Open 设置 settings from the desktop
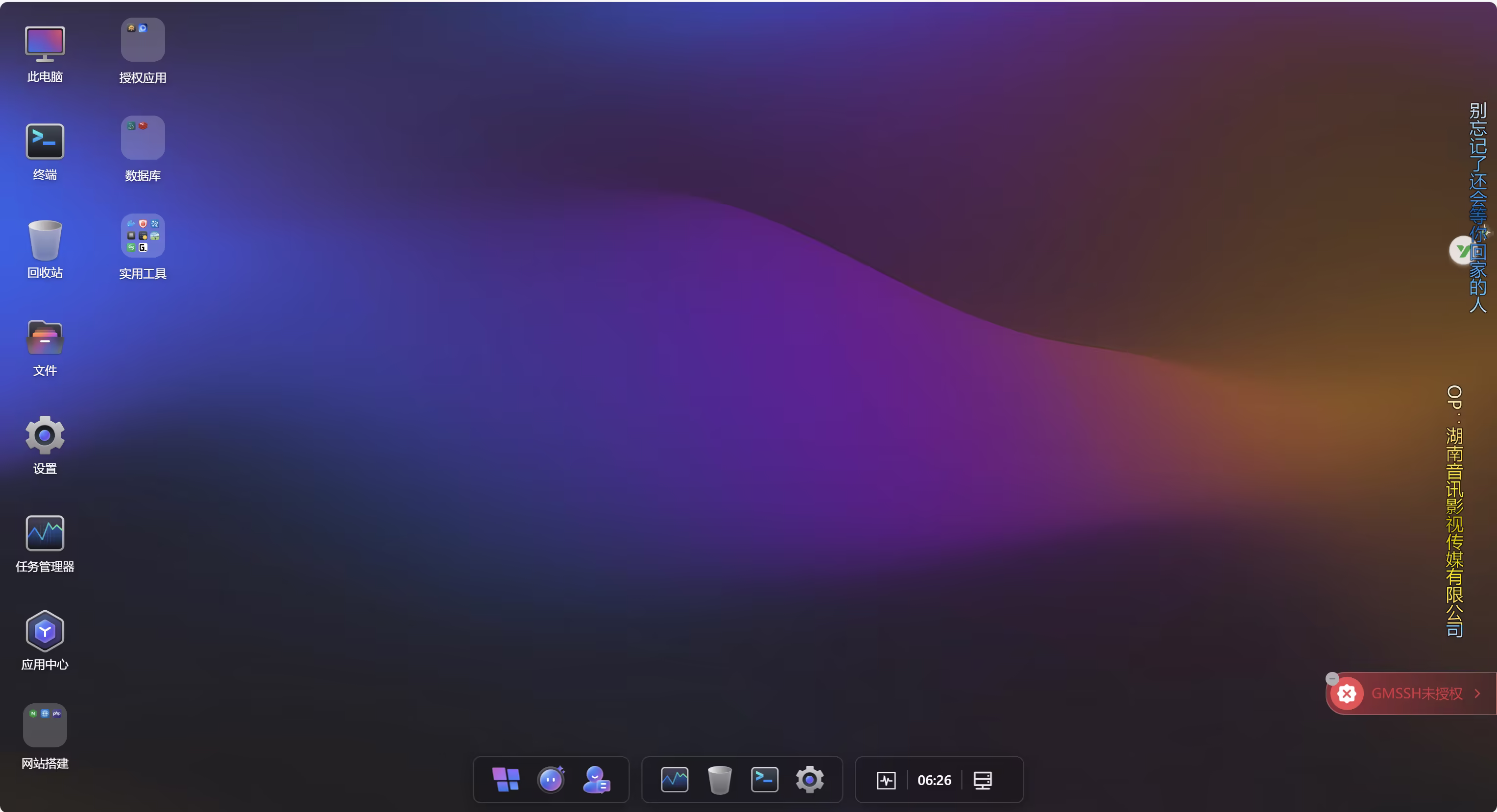Screen dimensions: 1497x812 click(x=45, y=435)
